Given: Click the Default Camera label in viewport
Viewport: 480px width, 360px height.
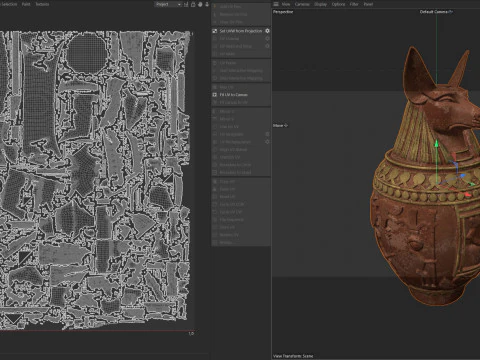Looking at the screenshot, I should click(x=436, y=12).
